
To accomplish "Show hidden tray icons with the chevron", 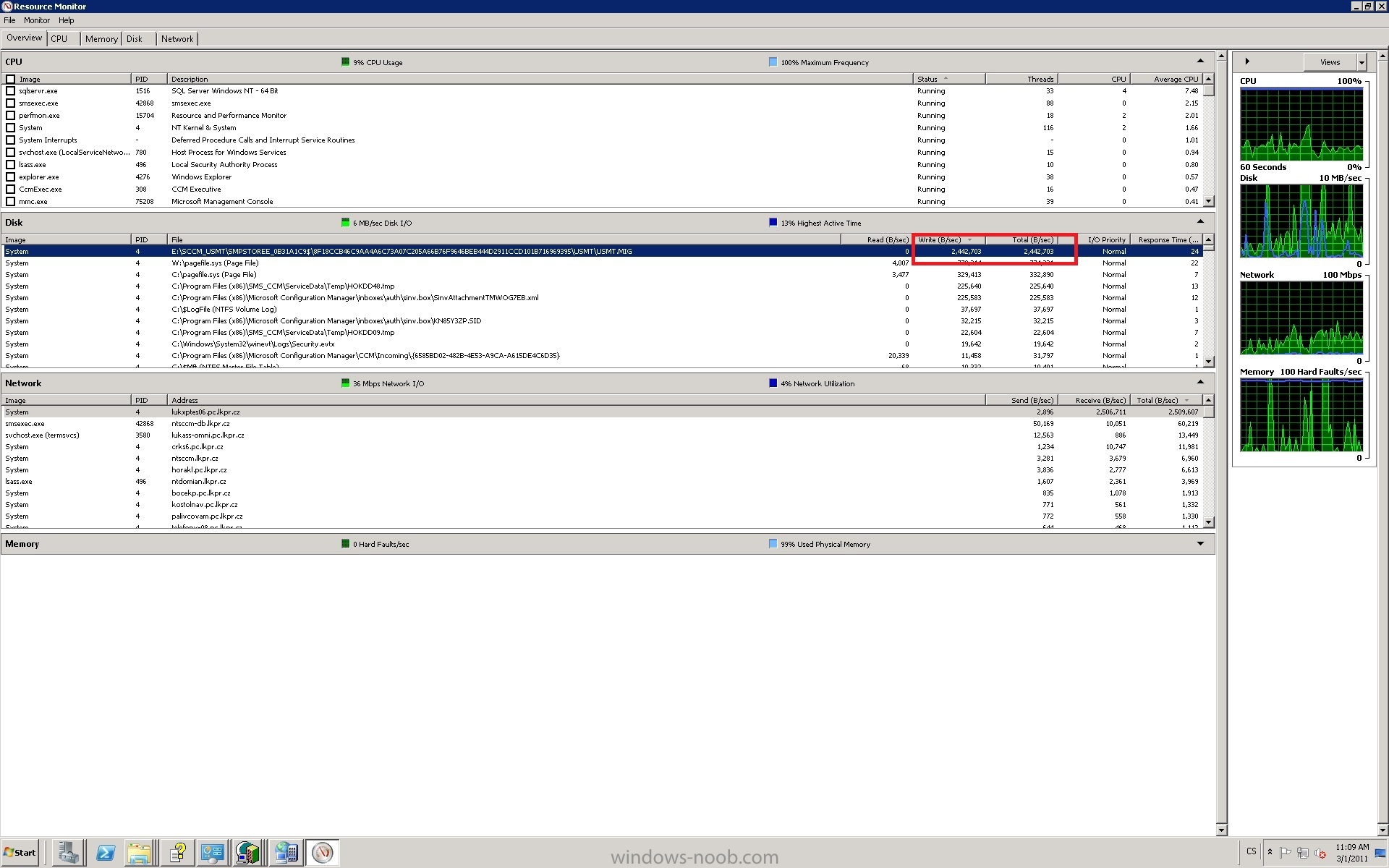I will coord(1270,852).
